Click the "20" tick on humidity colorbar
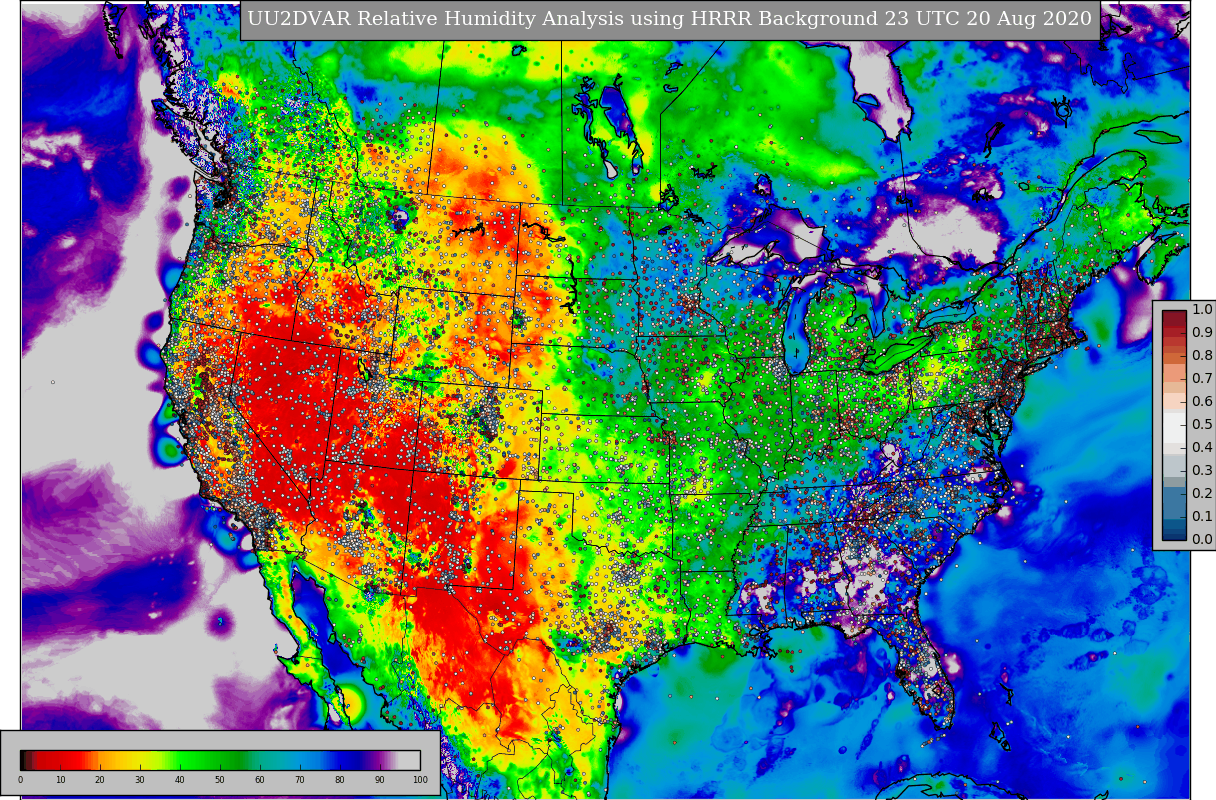Screen dimensions: 1216x800 tap(100, 780)
